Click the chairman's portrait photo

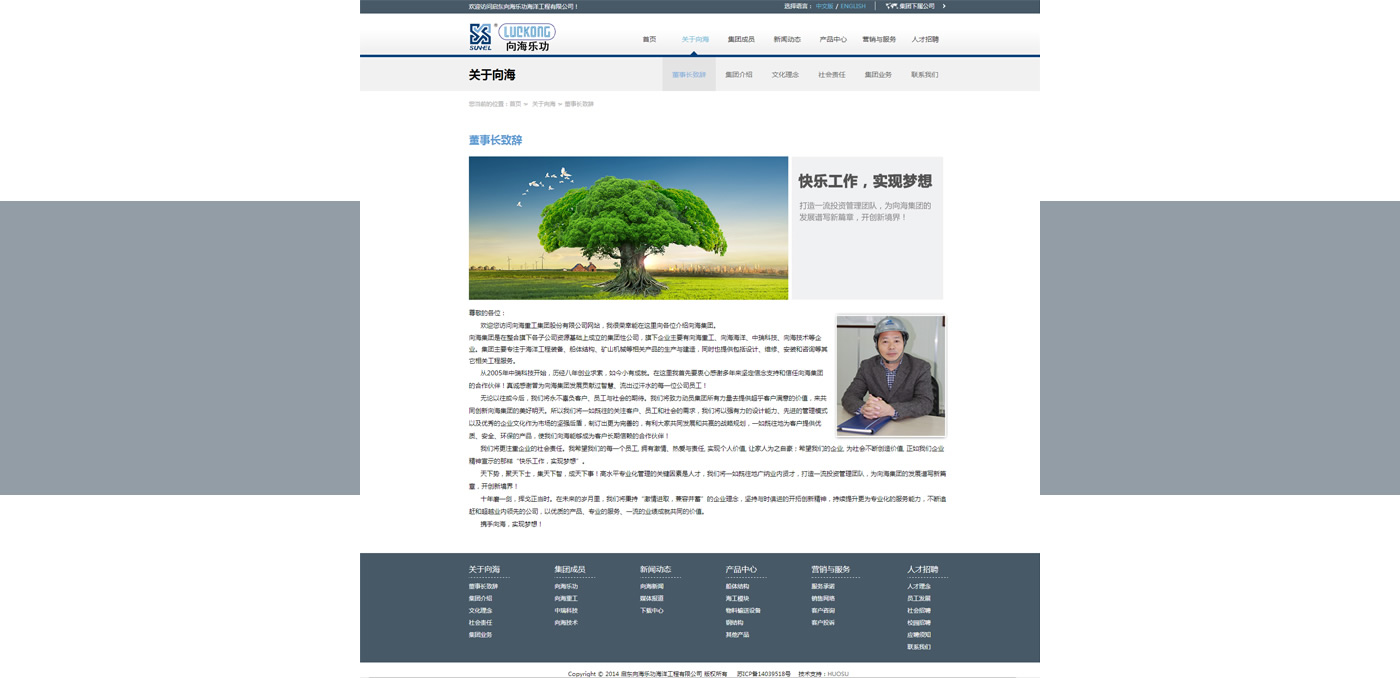[890, 375]
